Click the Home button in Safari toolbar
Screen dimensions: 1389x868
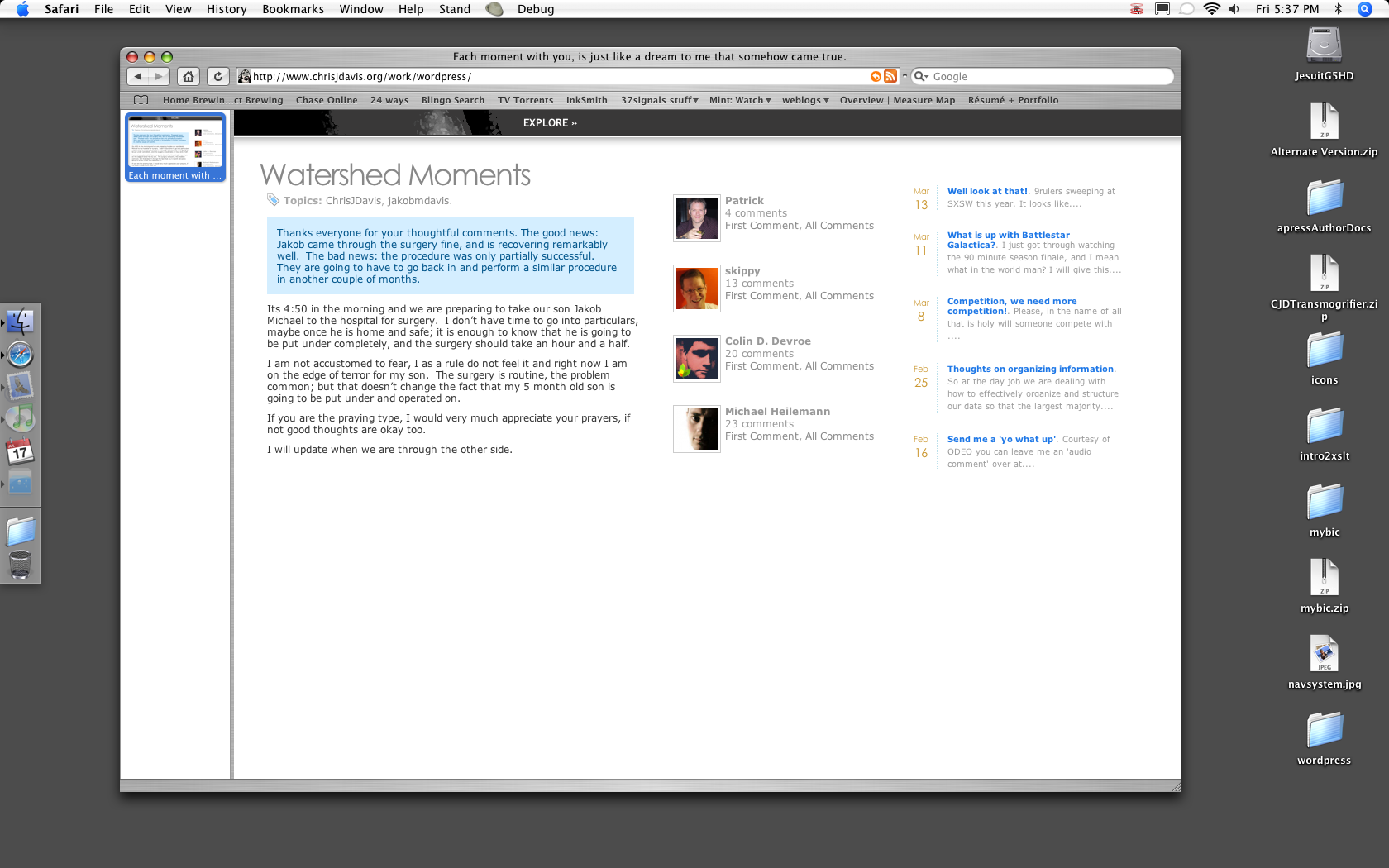(x=189, y=76)
